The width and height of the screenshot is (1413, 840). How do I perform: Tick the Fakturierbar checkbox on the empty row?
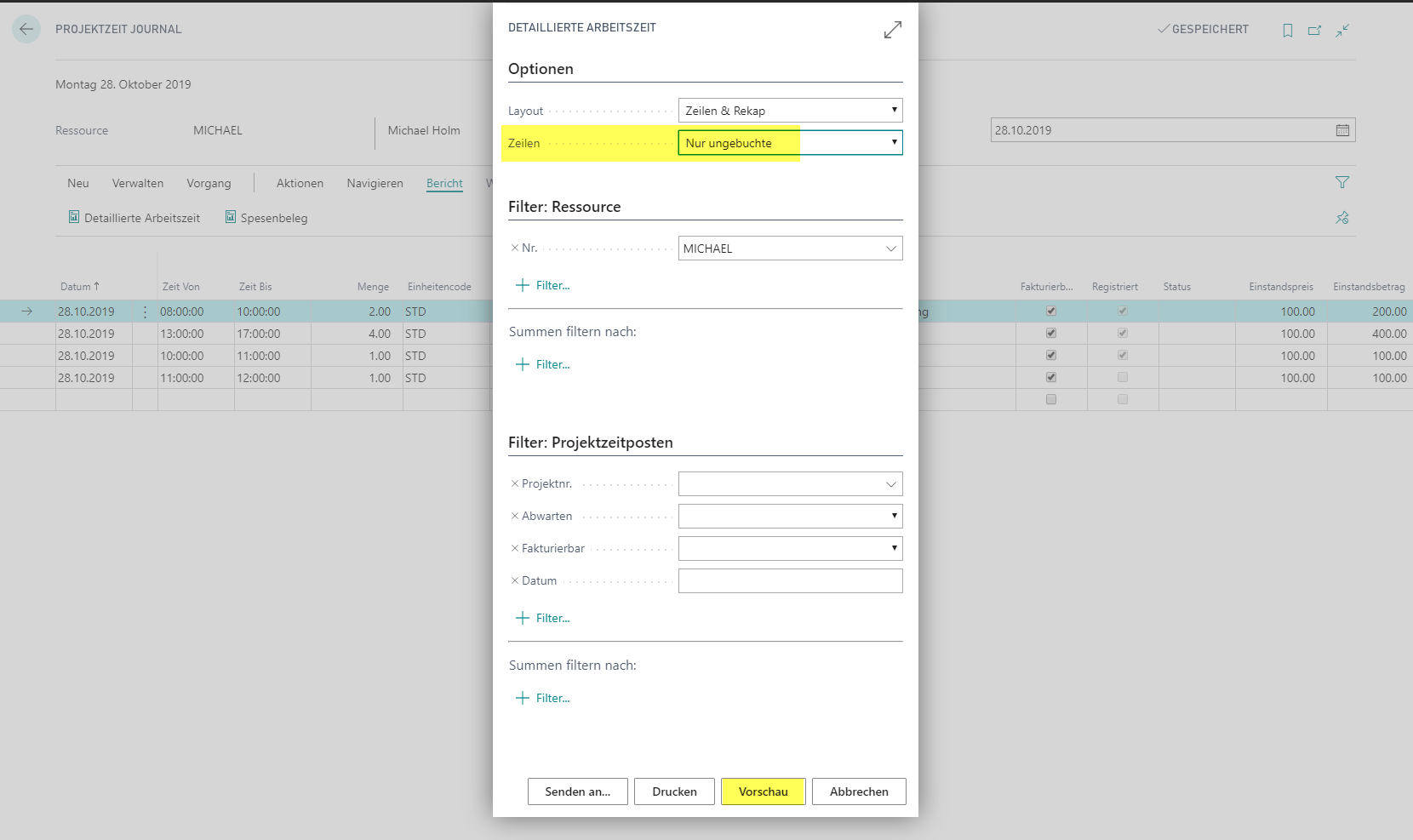(x=1051, y=400)
